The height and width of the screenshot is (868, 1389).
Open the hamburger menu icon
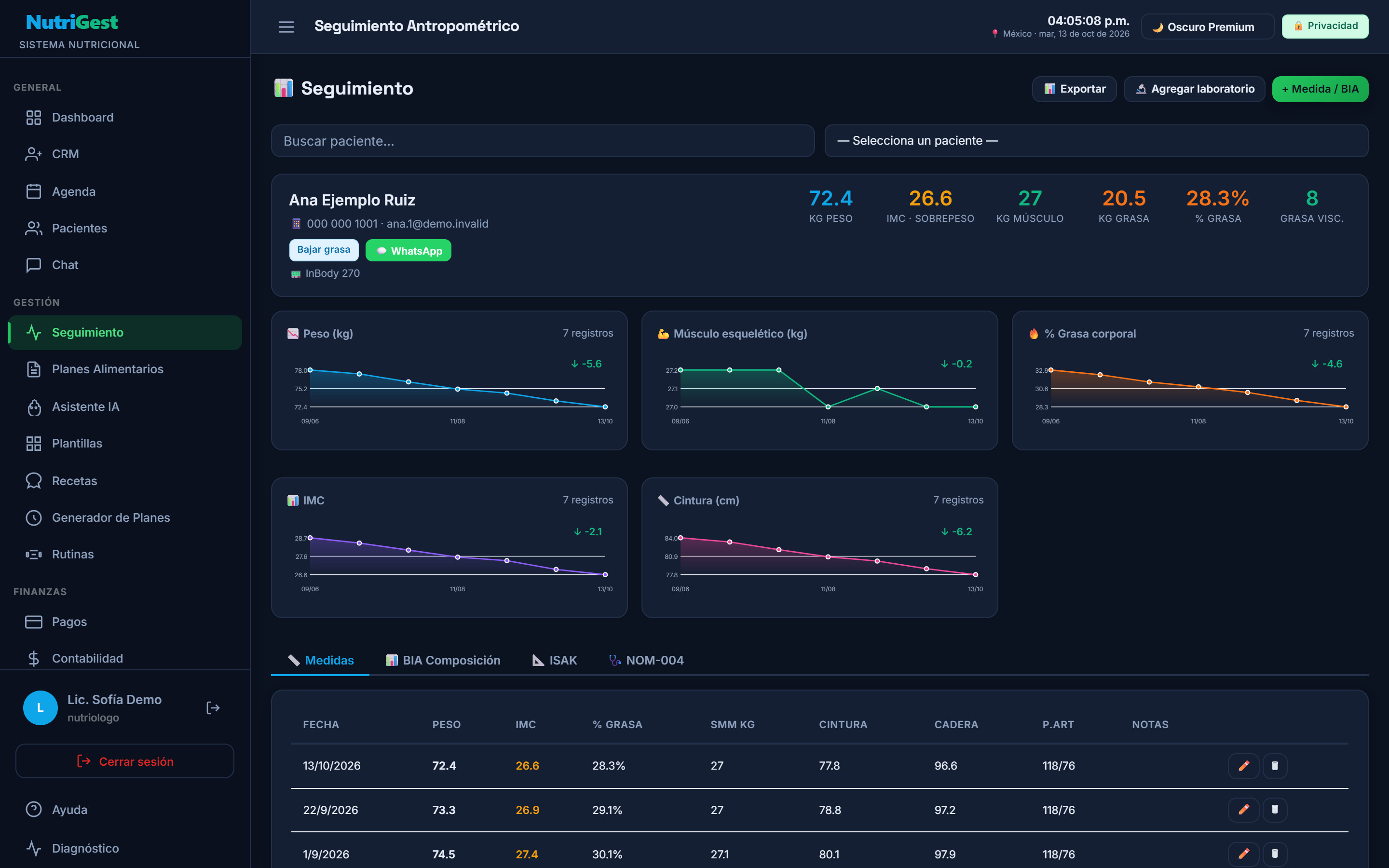(x=286, y=27)
